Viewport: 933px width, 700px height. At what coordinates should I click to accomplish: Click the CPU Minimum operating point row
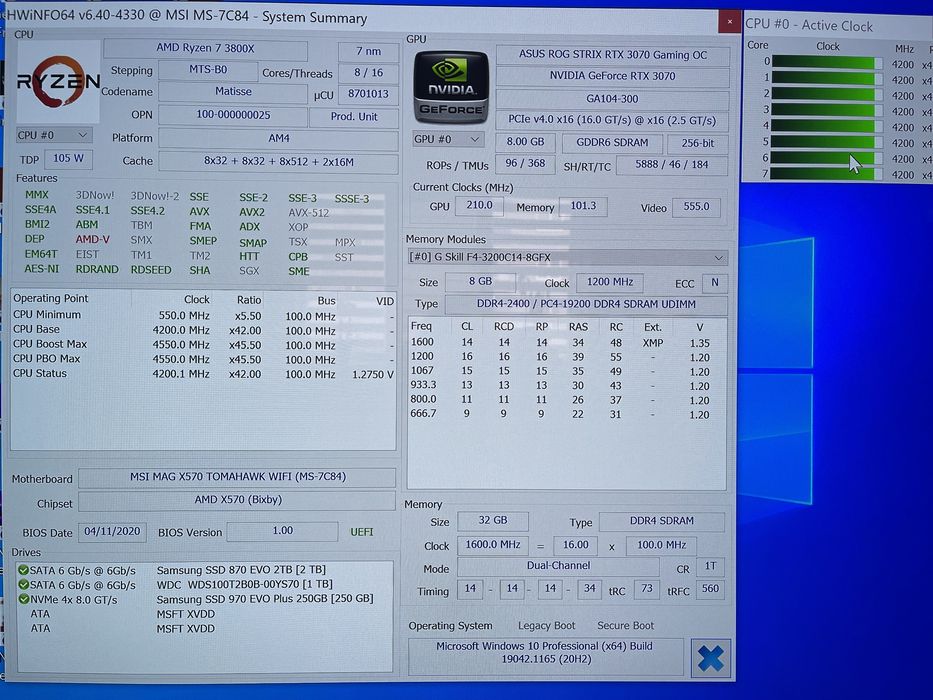click(203, 315)
